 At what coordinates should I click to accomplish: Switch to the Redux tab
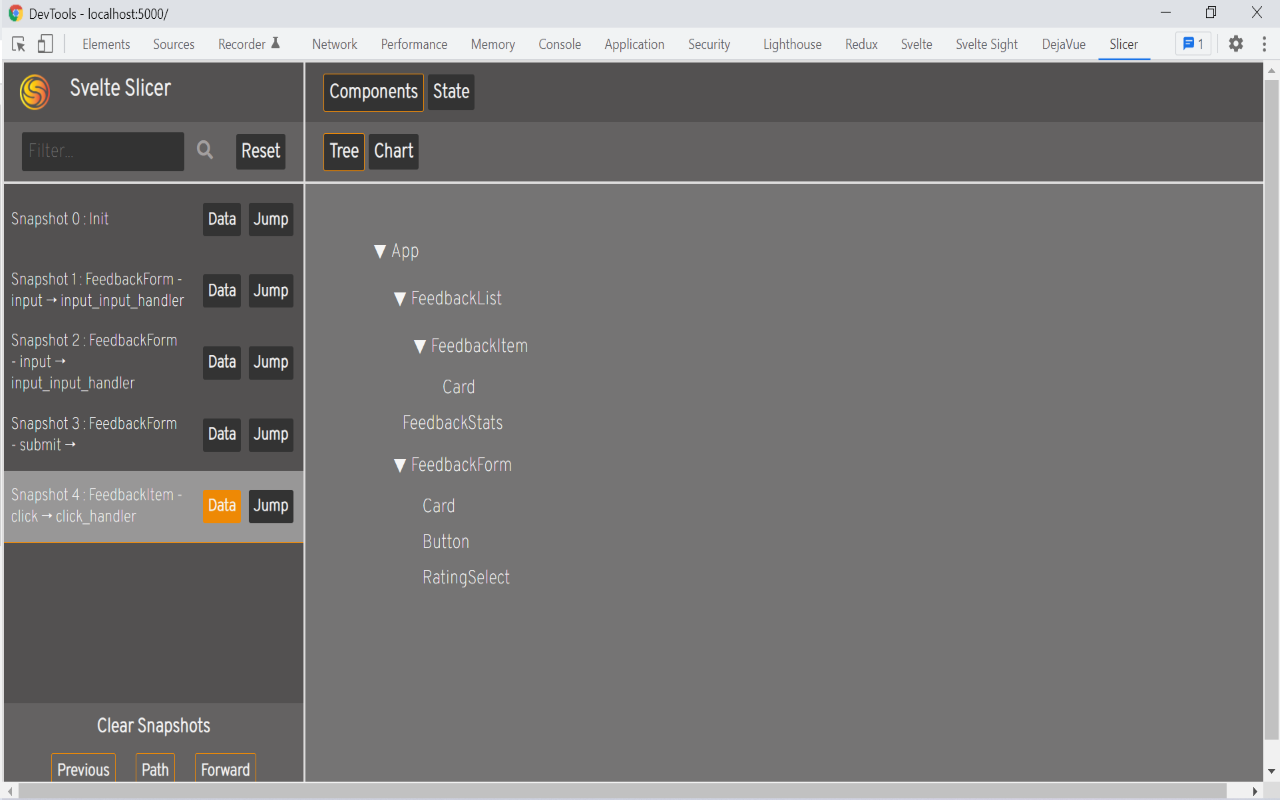(x=861, y=44)
